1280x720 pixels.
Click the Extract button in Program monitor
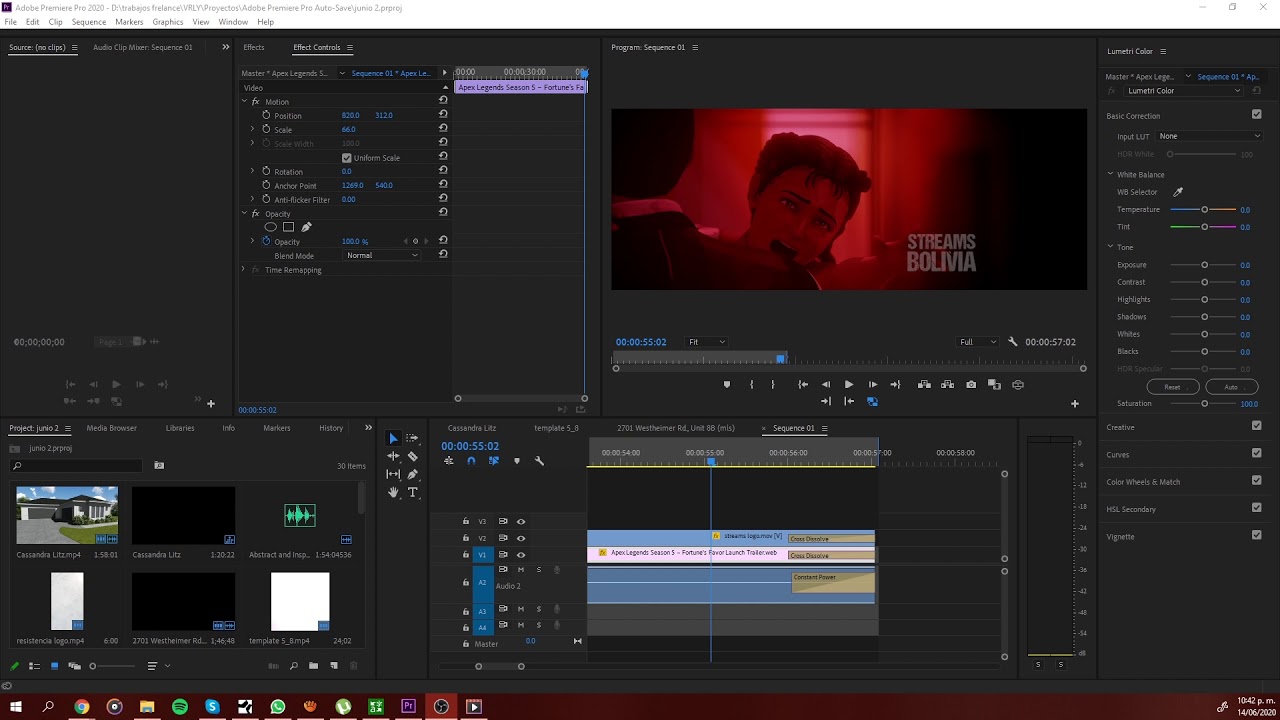pyautogui.click(x=947, y=384)
